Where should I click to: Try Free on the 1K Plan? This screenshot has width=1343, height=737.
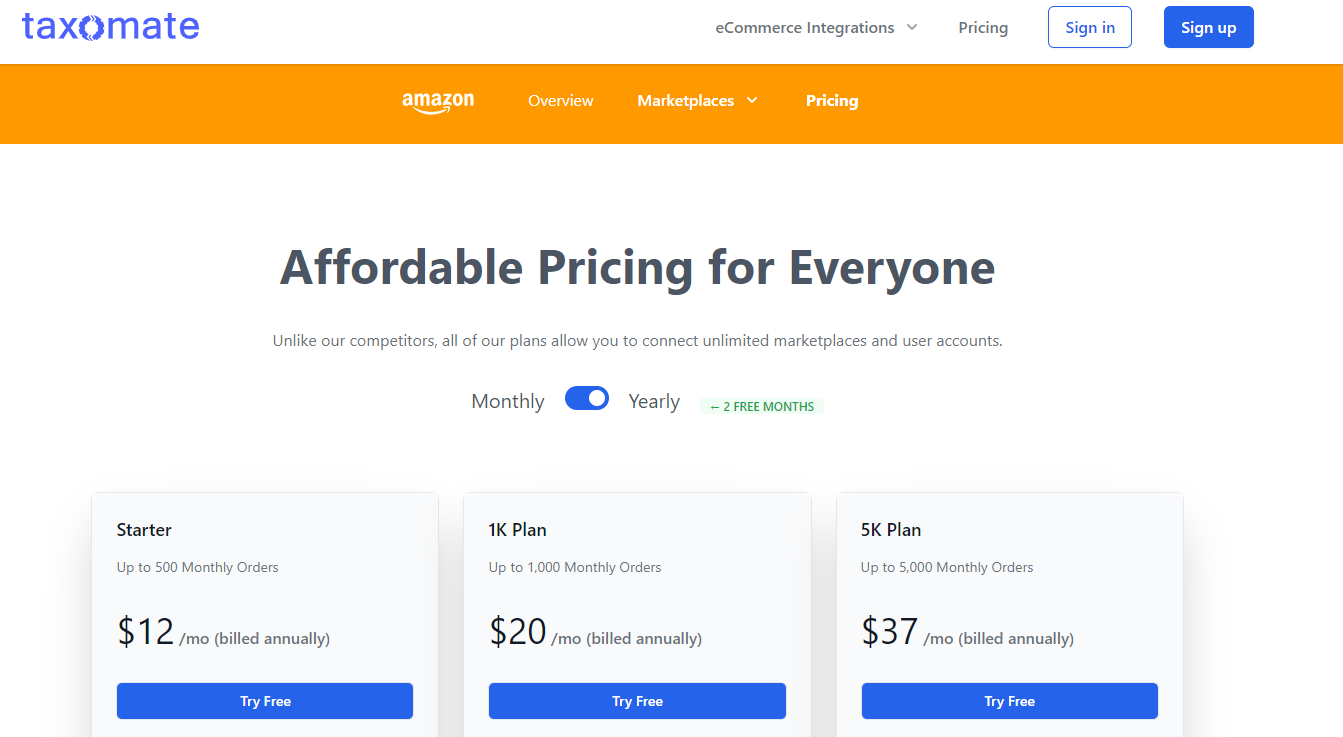[637, 701]
